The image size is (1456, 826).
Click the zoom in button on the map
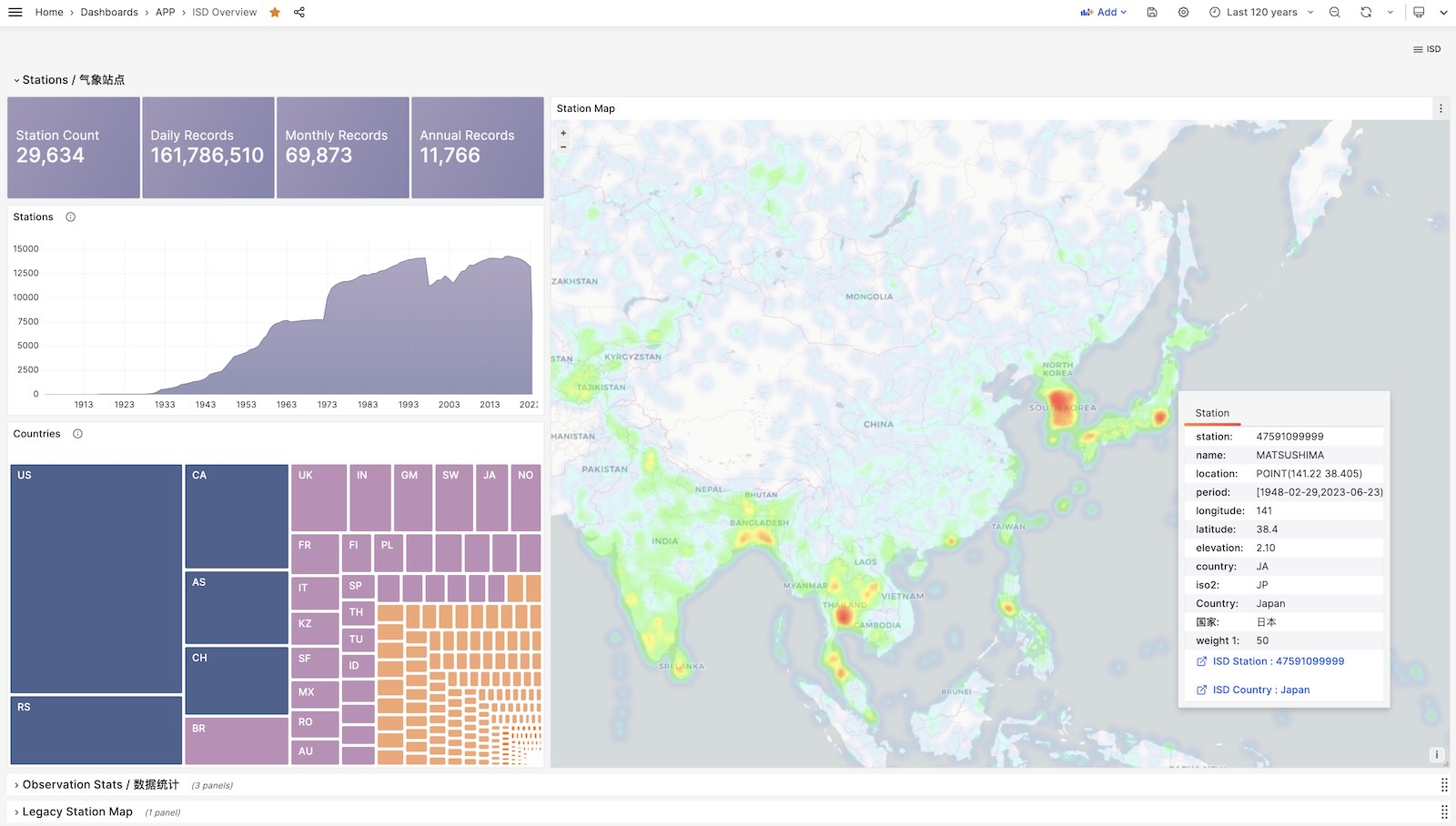click(x=563, y=133)
